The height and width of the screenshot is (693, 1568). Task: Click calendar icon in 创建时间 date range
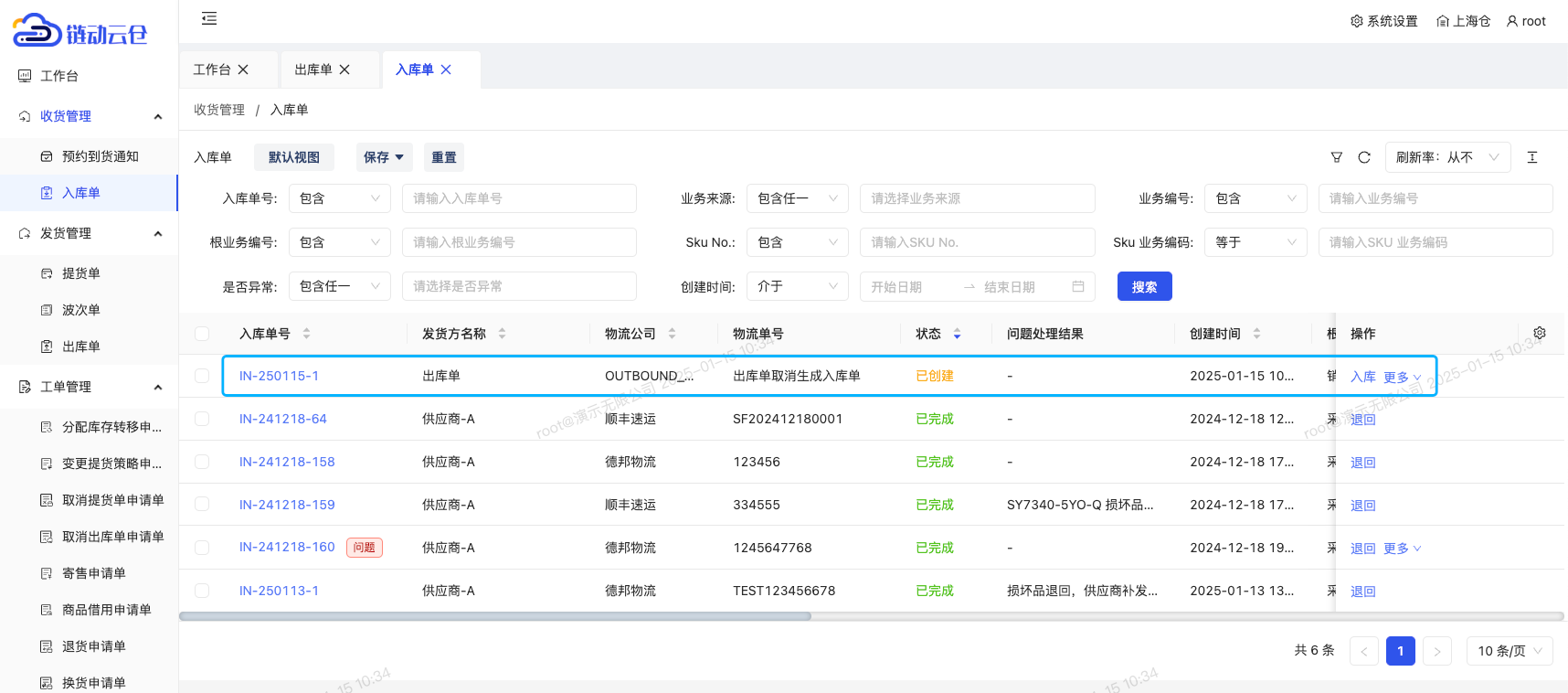coord(1078,286)
